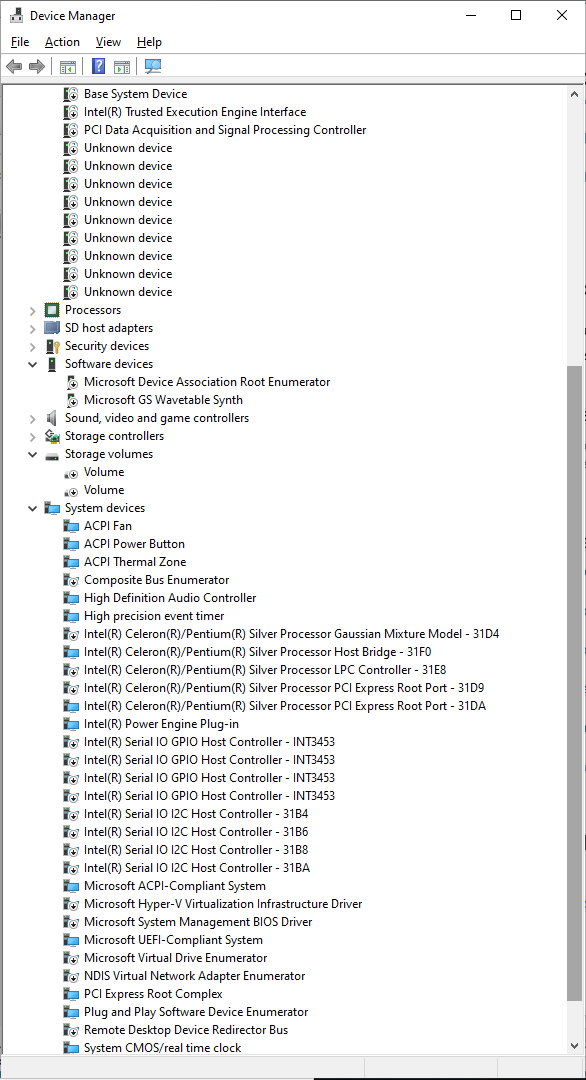Open the Help question-mark toolbar icon

99,66
